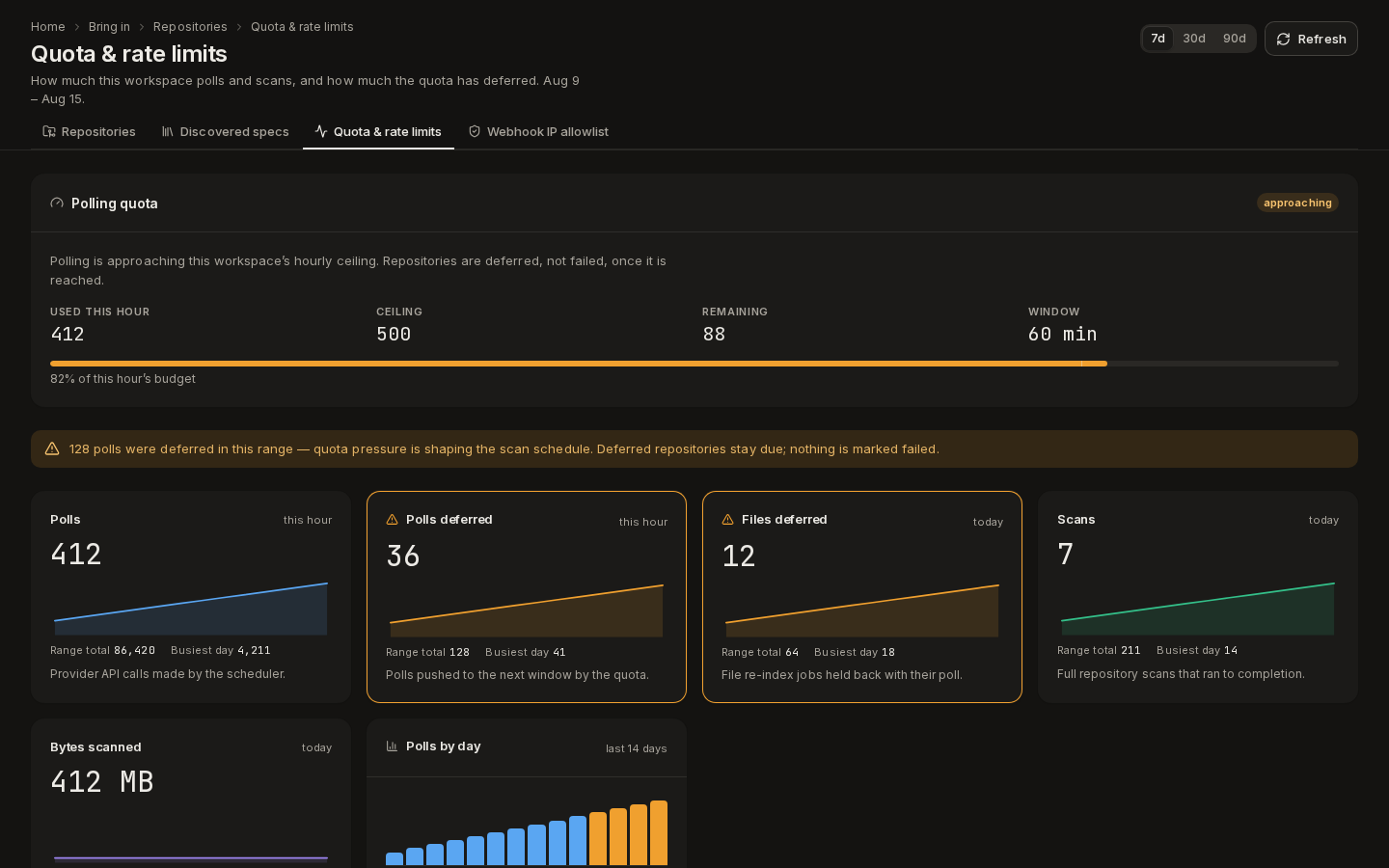Click the hourly budget progress bar
The image size is (1389, 868).
[694, 364]
